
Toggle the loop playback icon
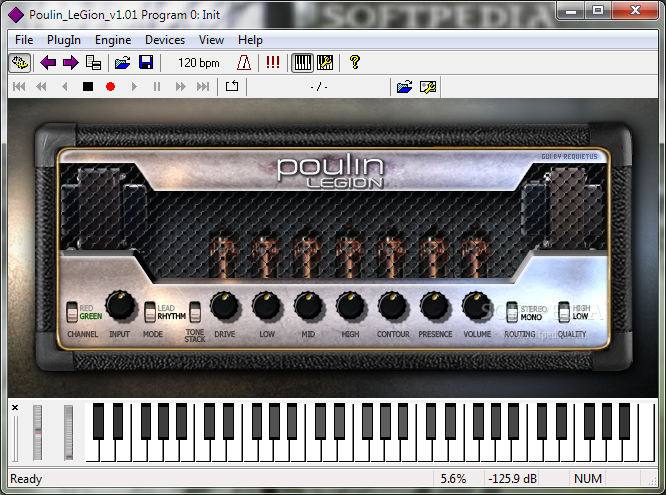232,86
